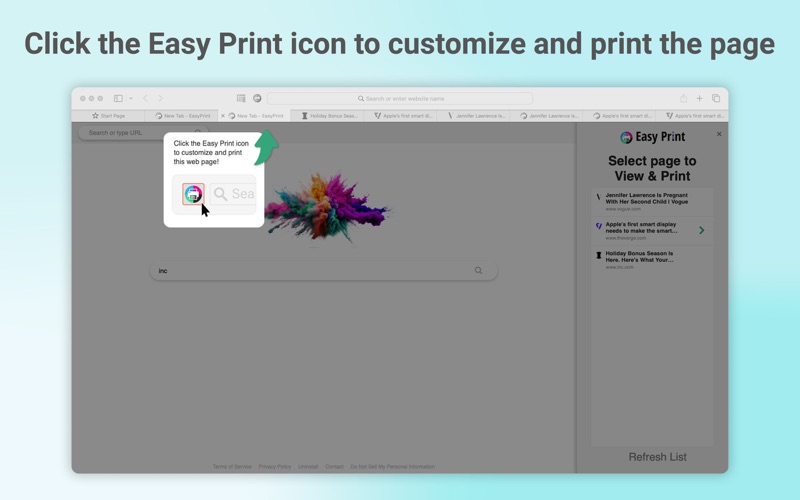Go back with the back arrow
Screen dimensions: 800x500
pyautogui.click(x=145, y=98)
